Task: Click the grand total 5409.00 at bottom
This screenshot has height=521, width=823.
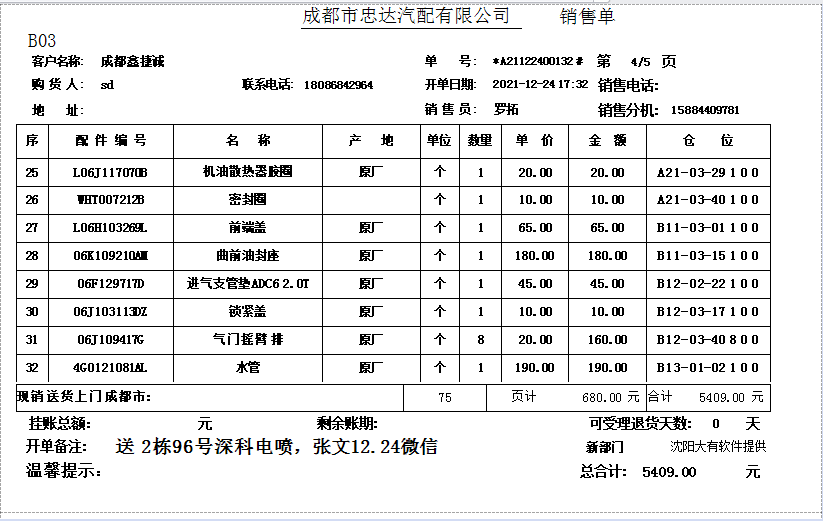Action: click(x=668, y=471)
